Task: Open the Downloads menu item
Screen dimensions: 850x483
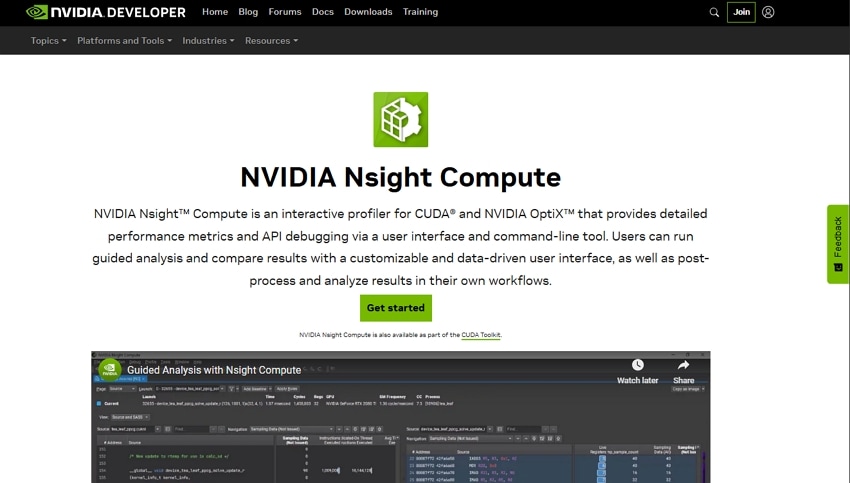Action: (x=368, y=12)
